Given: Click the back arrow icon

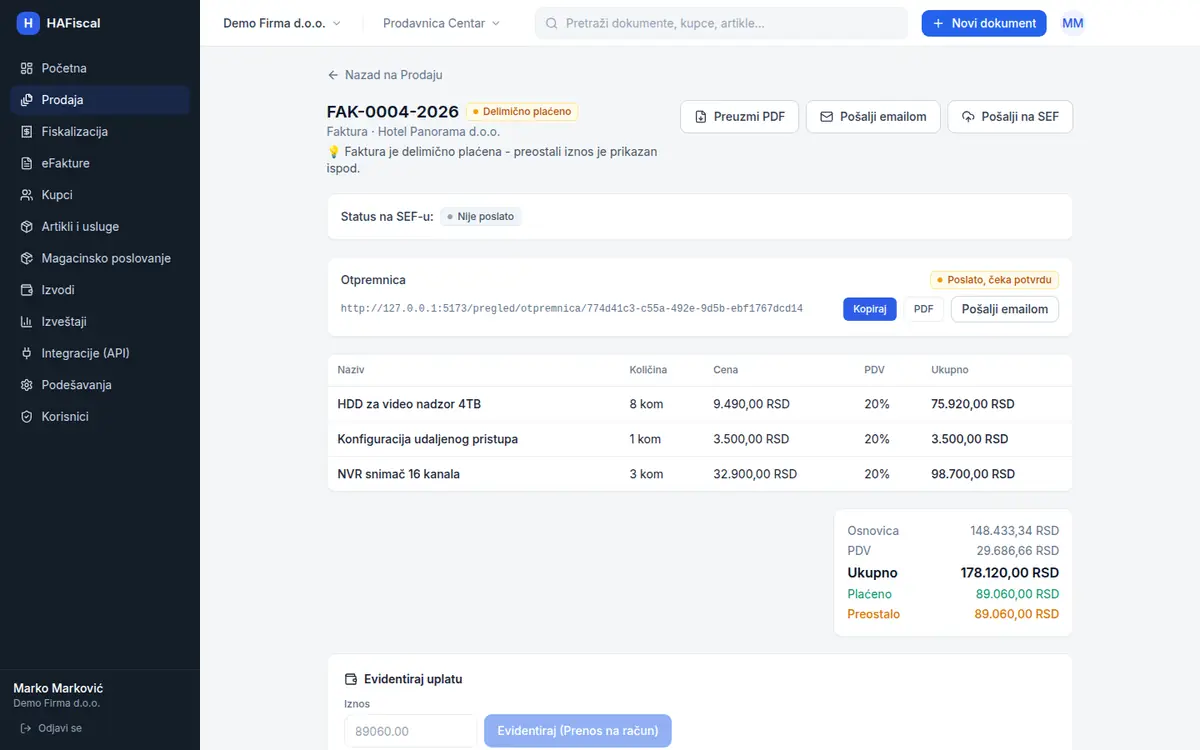Looking at the screenshot, I should tap(333, 75).
